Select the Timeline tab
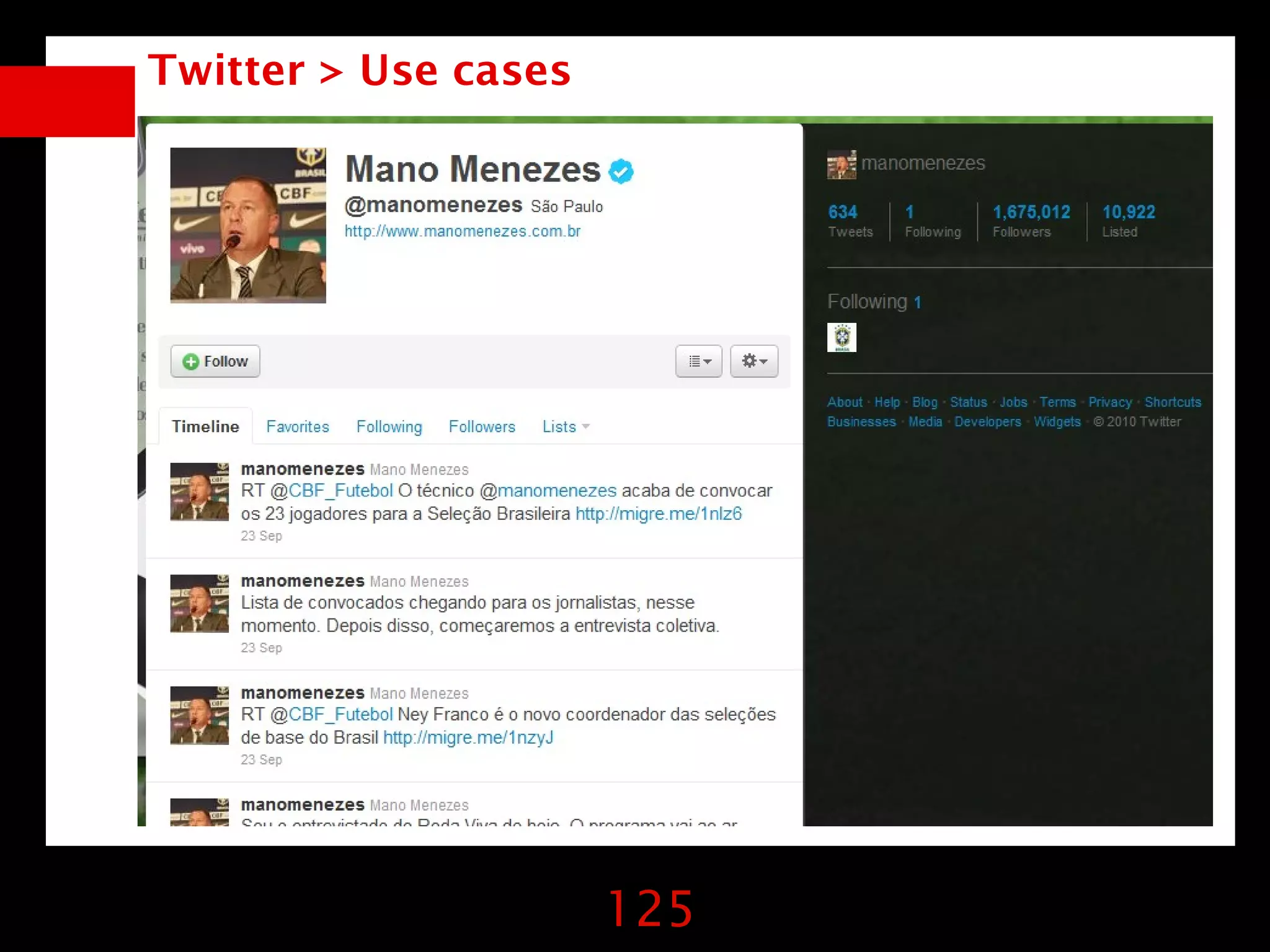1270x952 pixels. click(205, 426)
